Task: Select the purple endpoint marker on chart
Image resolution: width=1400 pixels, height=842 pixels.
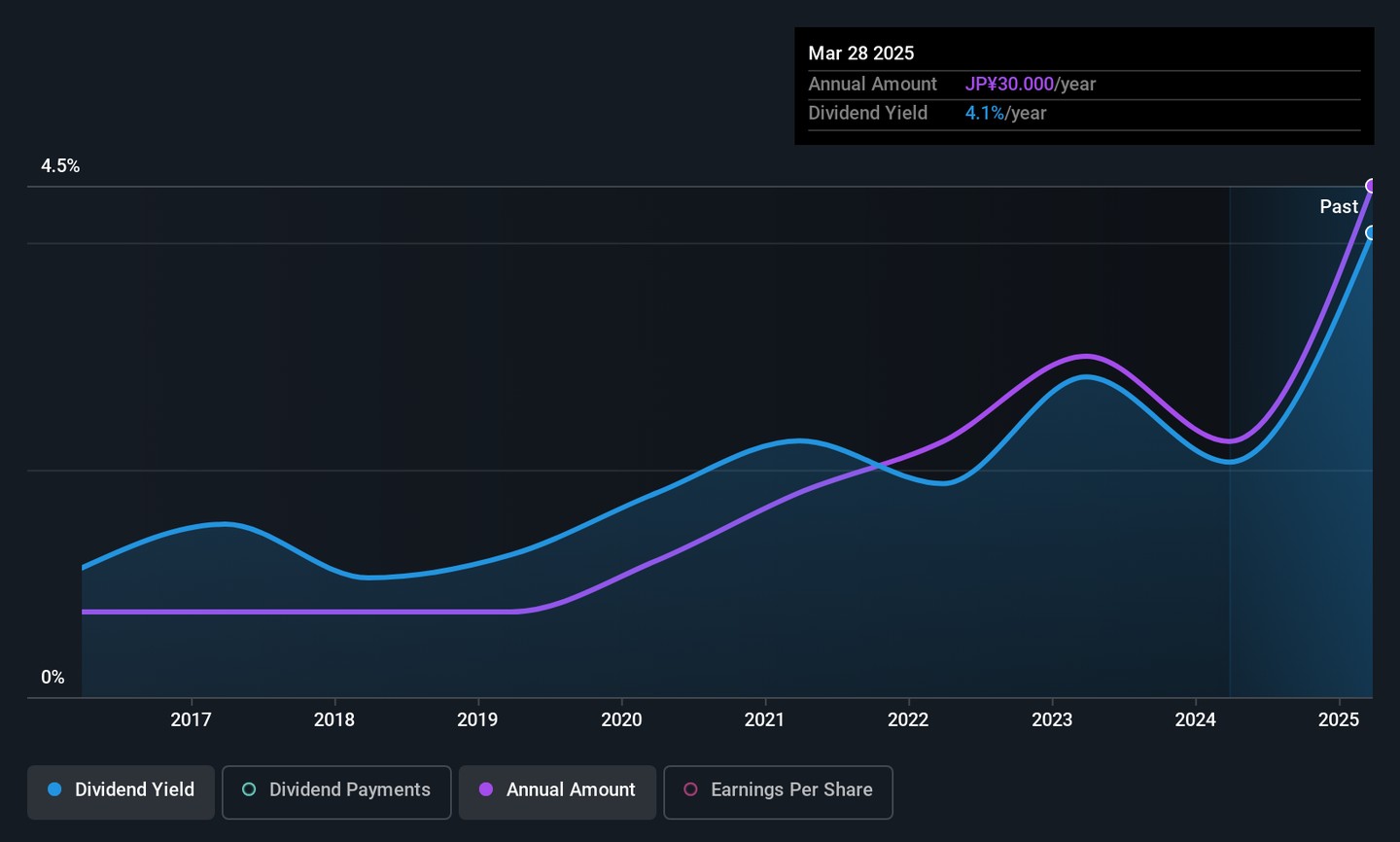Action: coord(1371,186)
